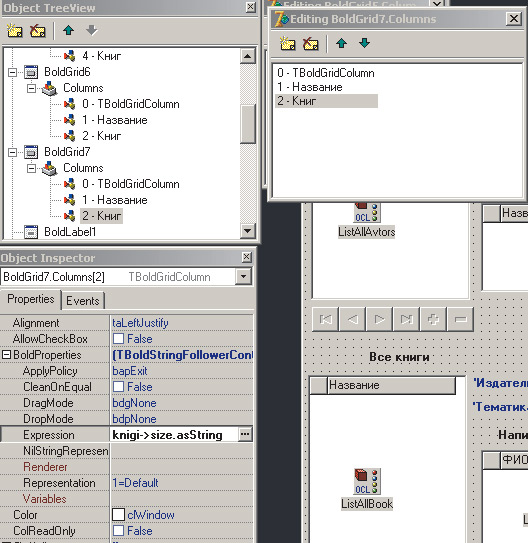This screenshot has height=543, width=528.
Task: Select the ListAllAvtors OCL component icon
Action: coord(367,211)
